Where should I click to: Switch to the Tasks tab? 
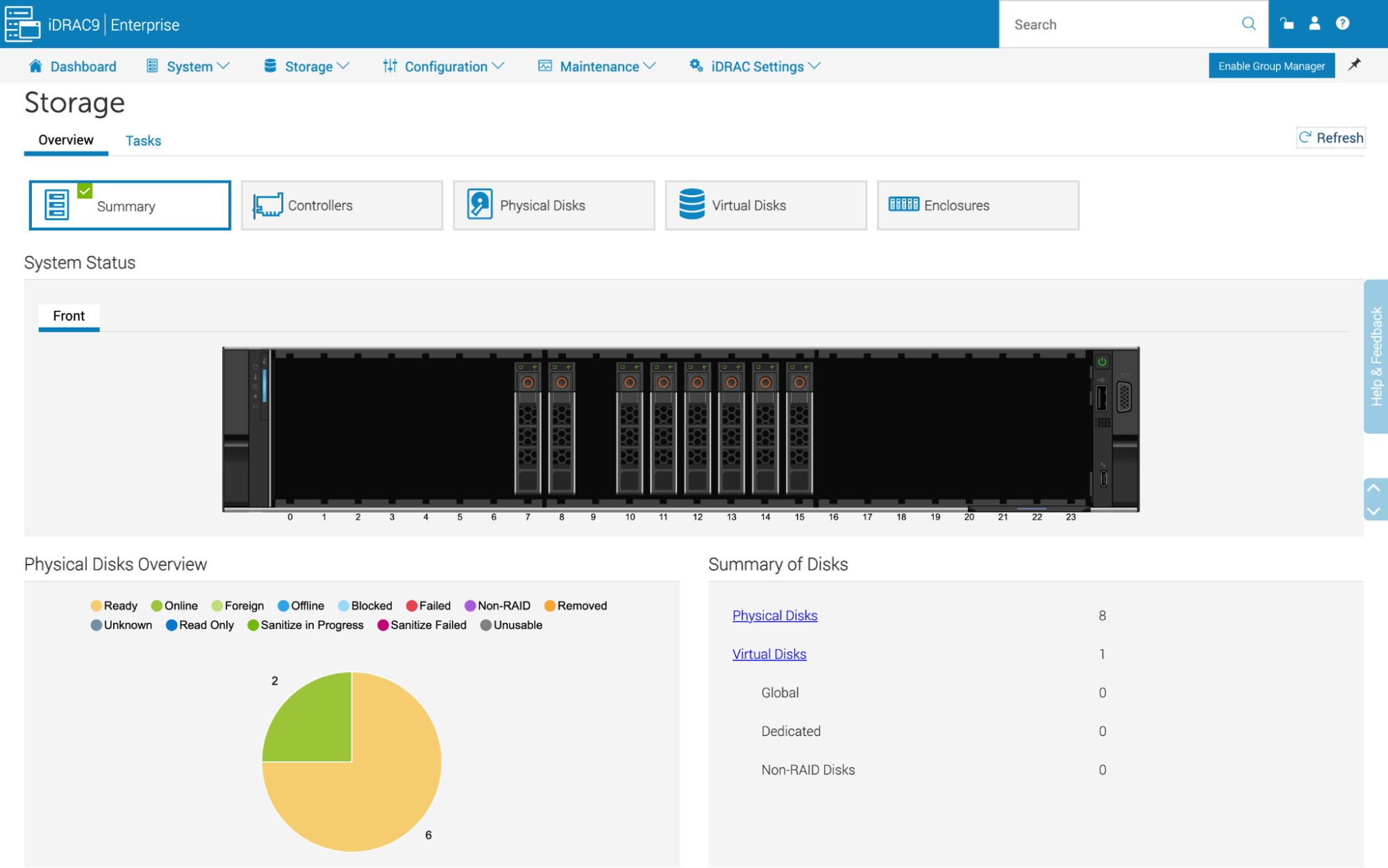[143, 140]
